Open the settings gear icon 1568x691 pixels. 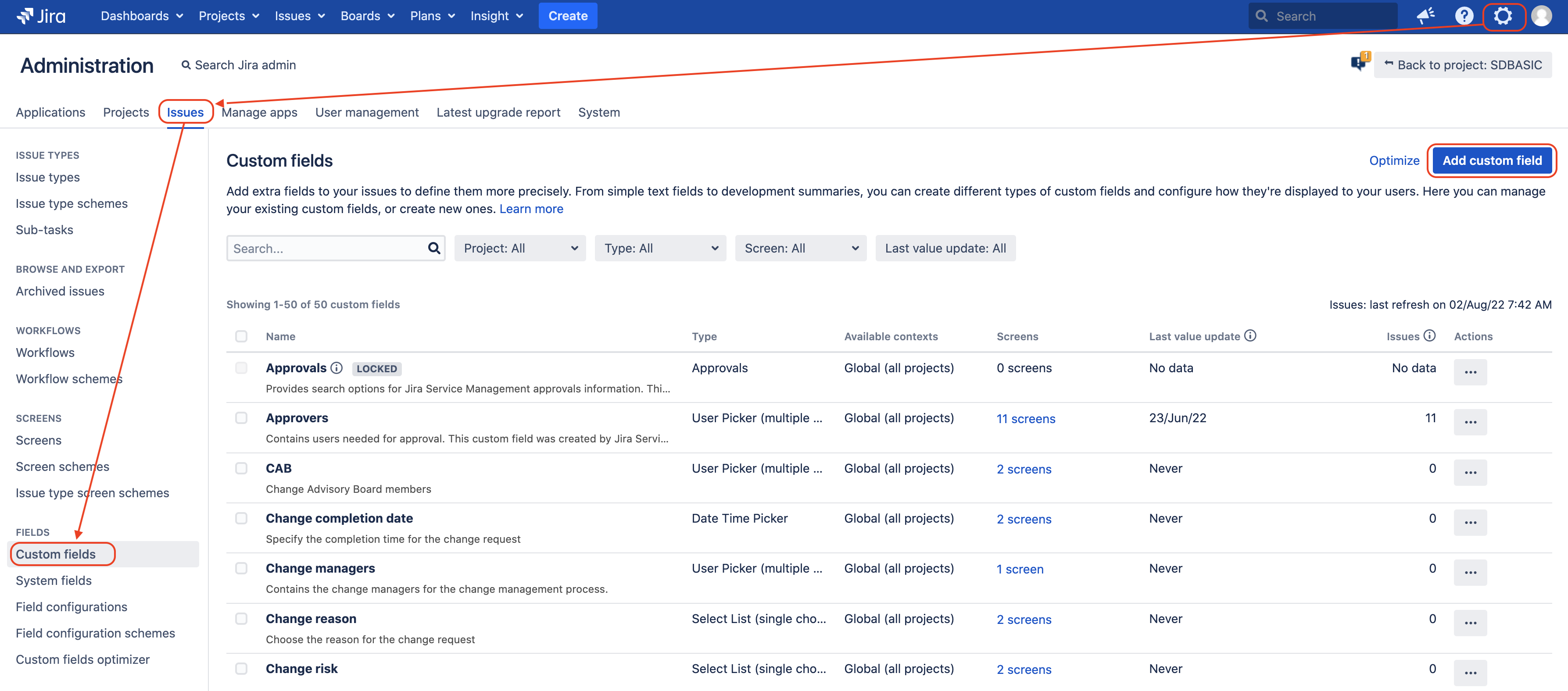[1502, 16]
